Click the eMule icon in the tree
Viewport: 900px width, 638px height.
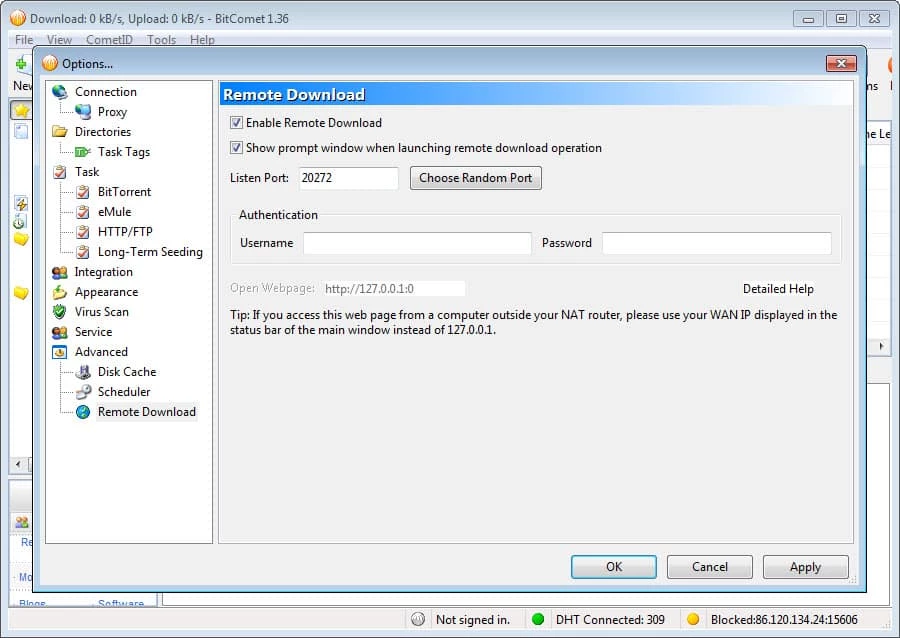(83, 212)
